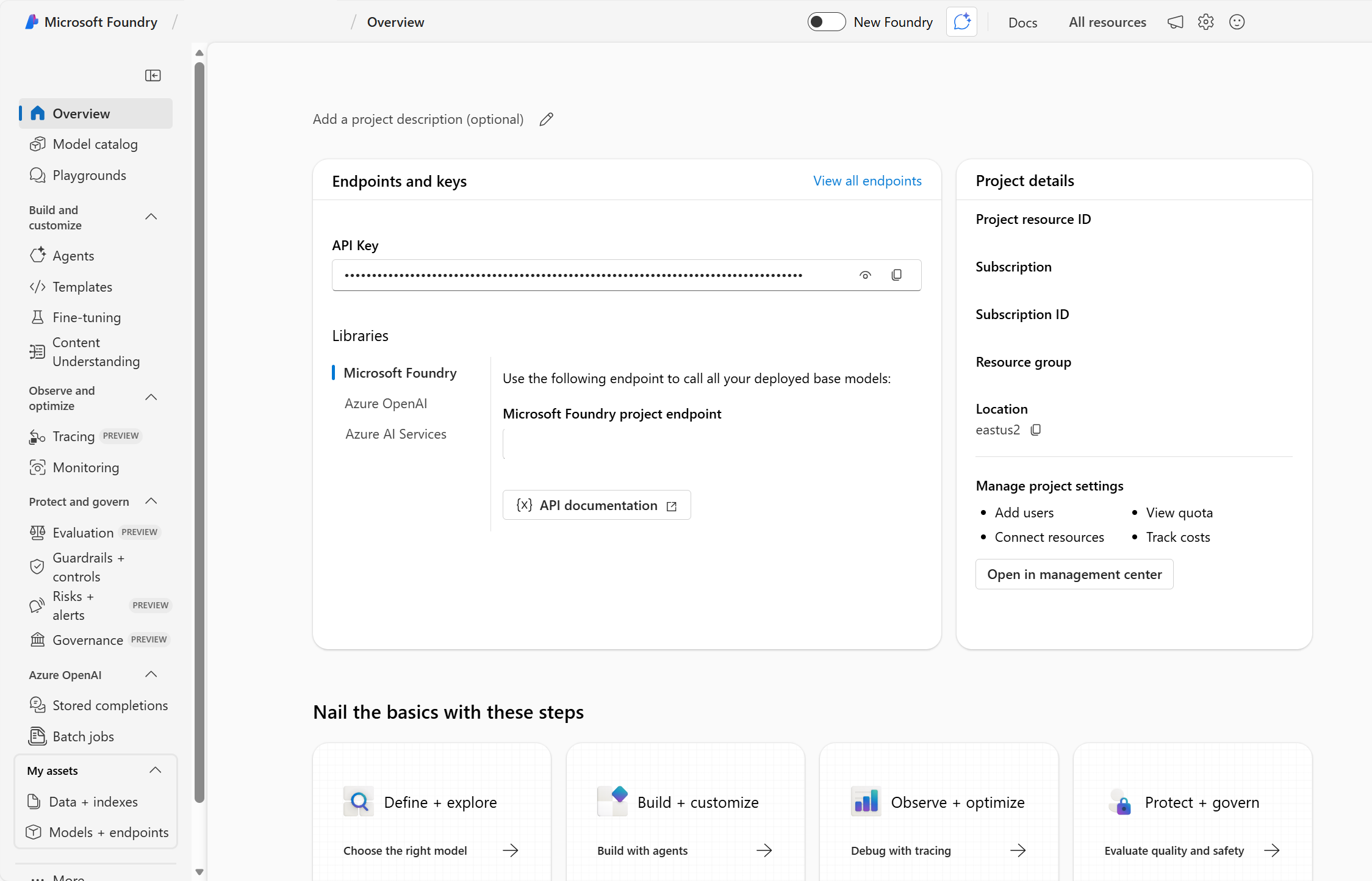Viewport: 1372px width, 881px height.
Task: Collapse the left navigation pane
Action: pyautogui.click(x=153, y=75)
